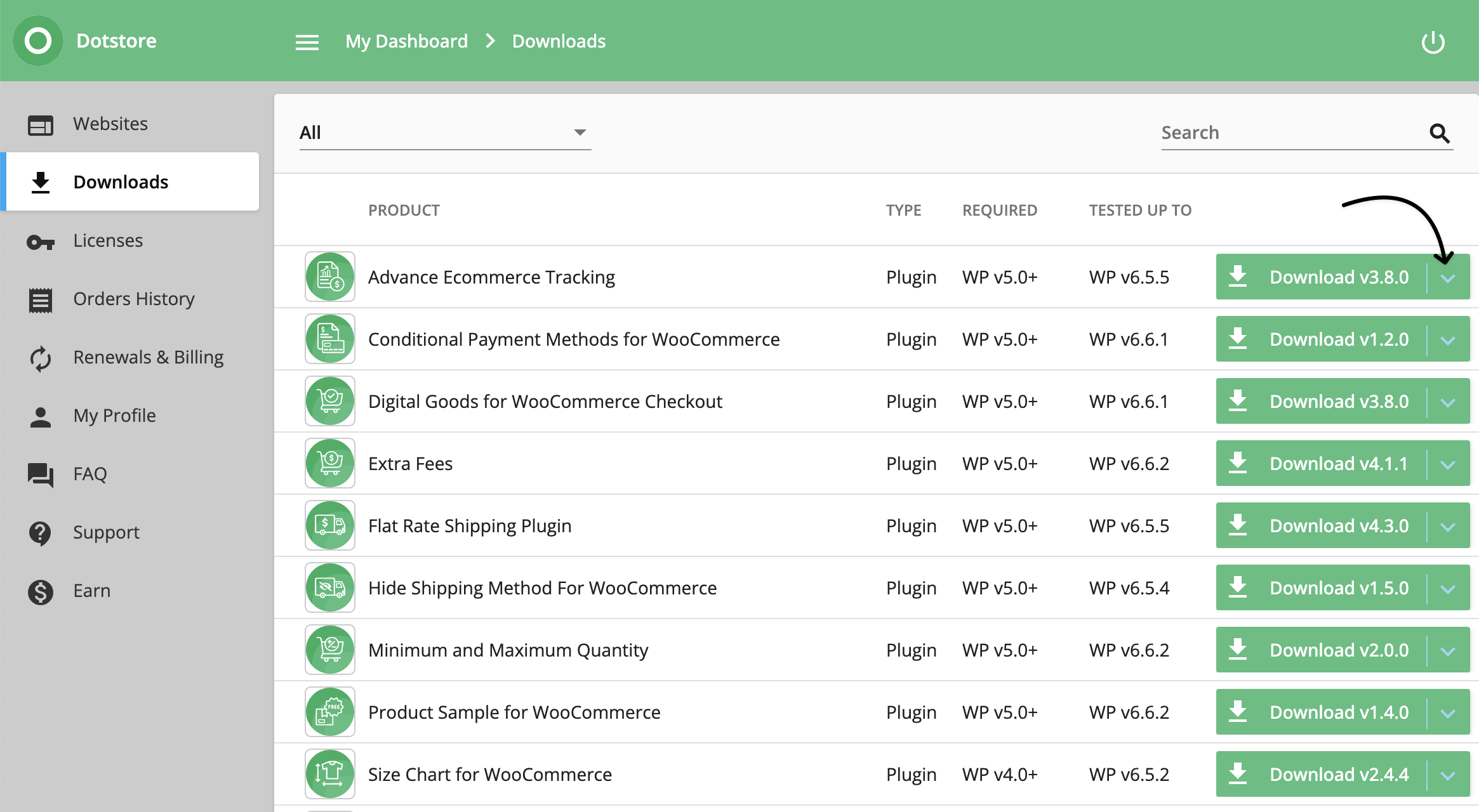
Task: Download v3.8.0 of Digital Goods Checkout
Action: (1321, 401)
